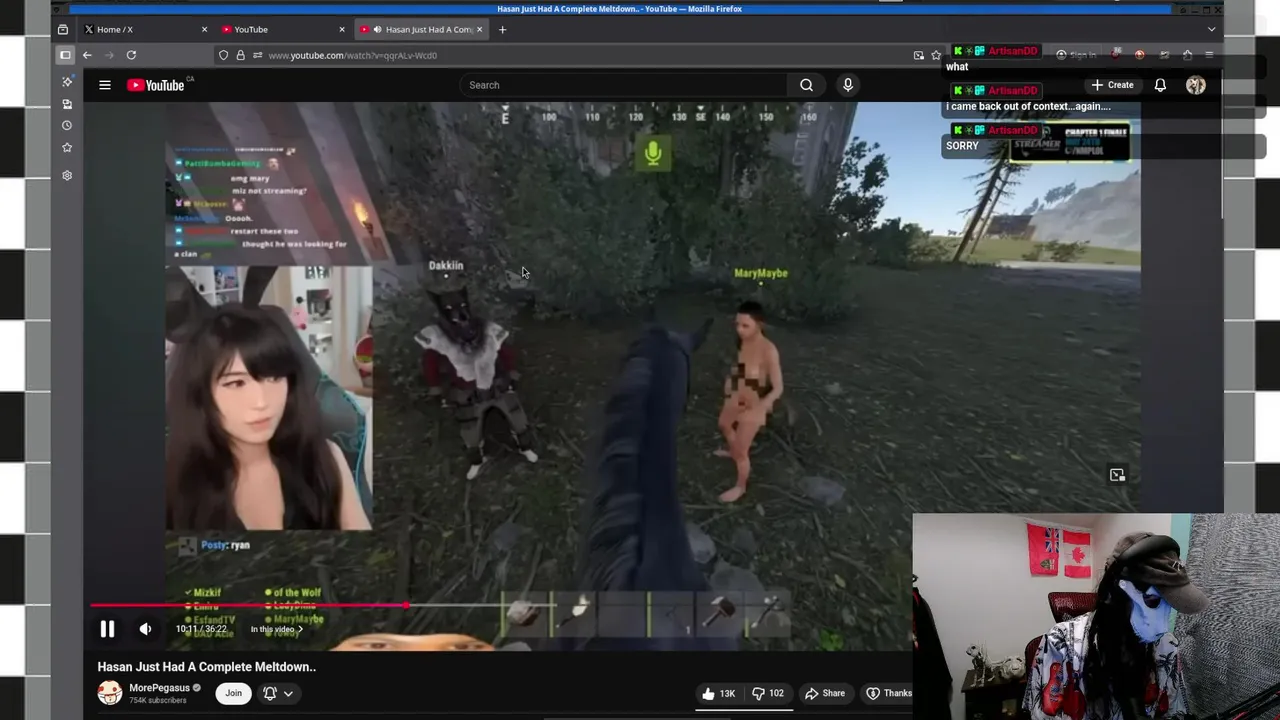Screen dimensions: 1280x720
Task: Open YouTube hamburger guide menu
Action: click(105, 85)
